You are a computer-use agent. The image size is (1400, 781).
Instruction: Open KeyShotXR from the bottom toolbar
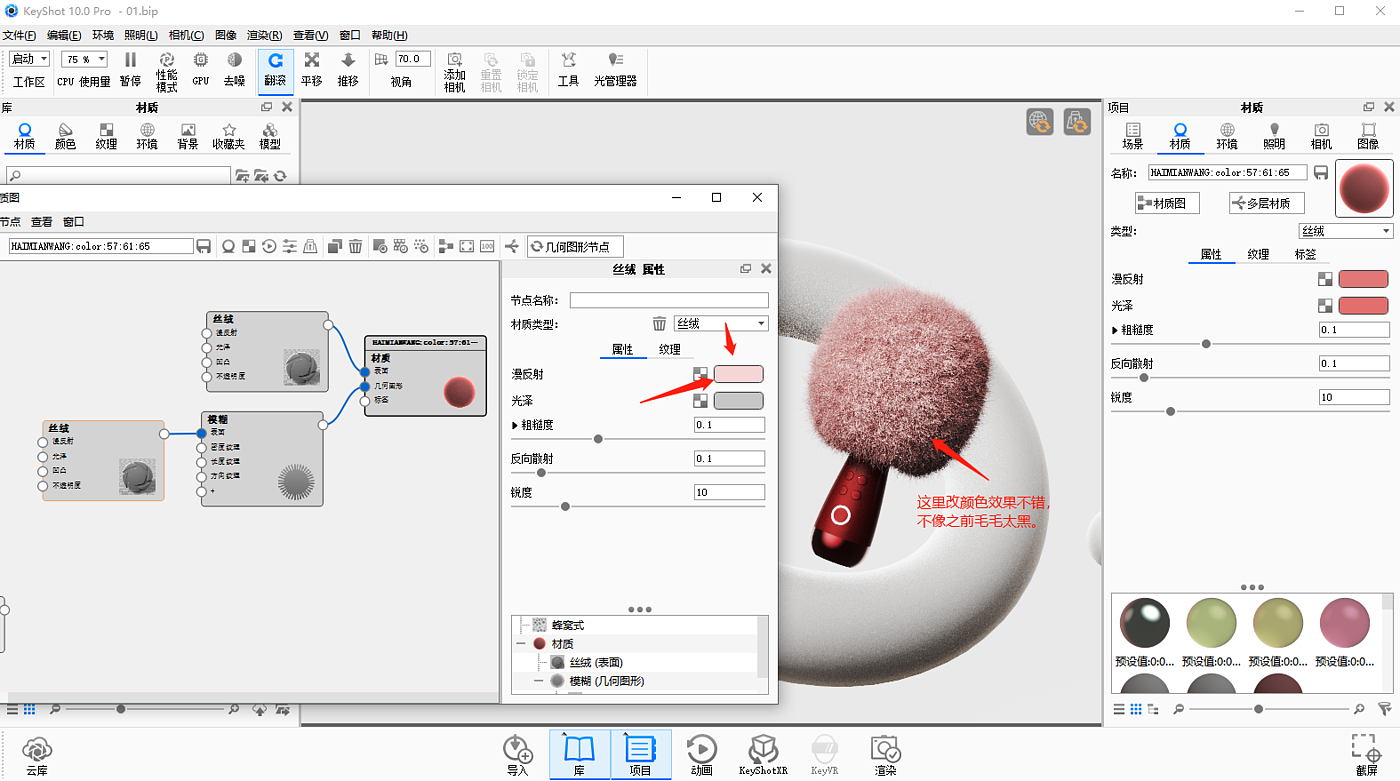[763, 755]
